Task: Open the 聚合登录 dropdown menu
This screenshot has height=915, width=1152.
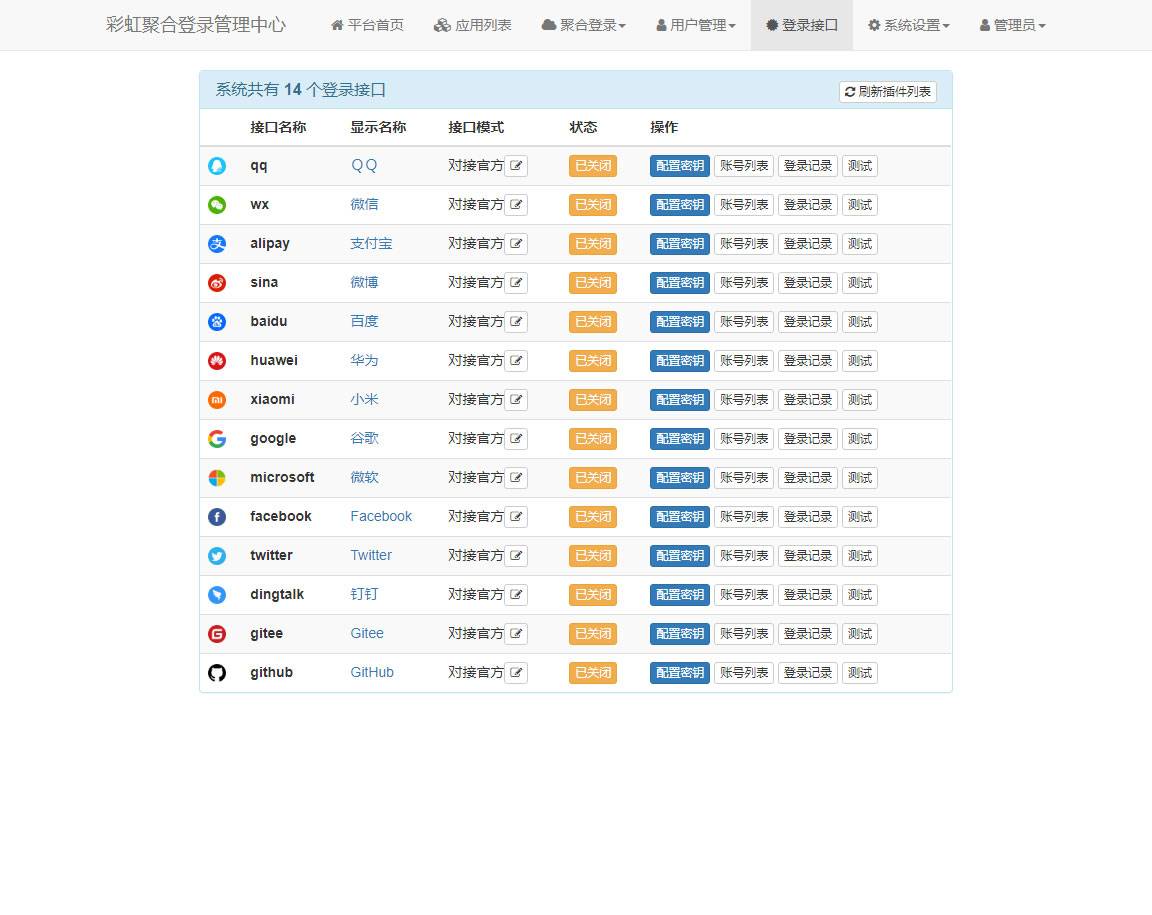Action: click(x=584, y=26)
